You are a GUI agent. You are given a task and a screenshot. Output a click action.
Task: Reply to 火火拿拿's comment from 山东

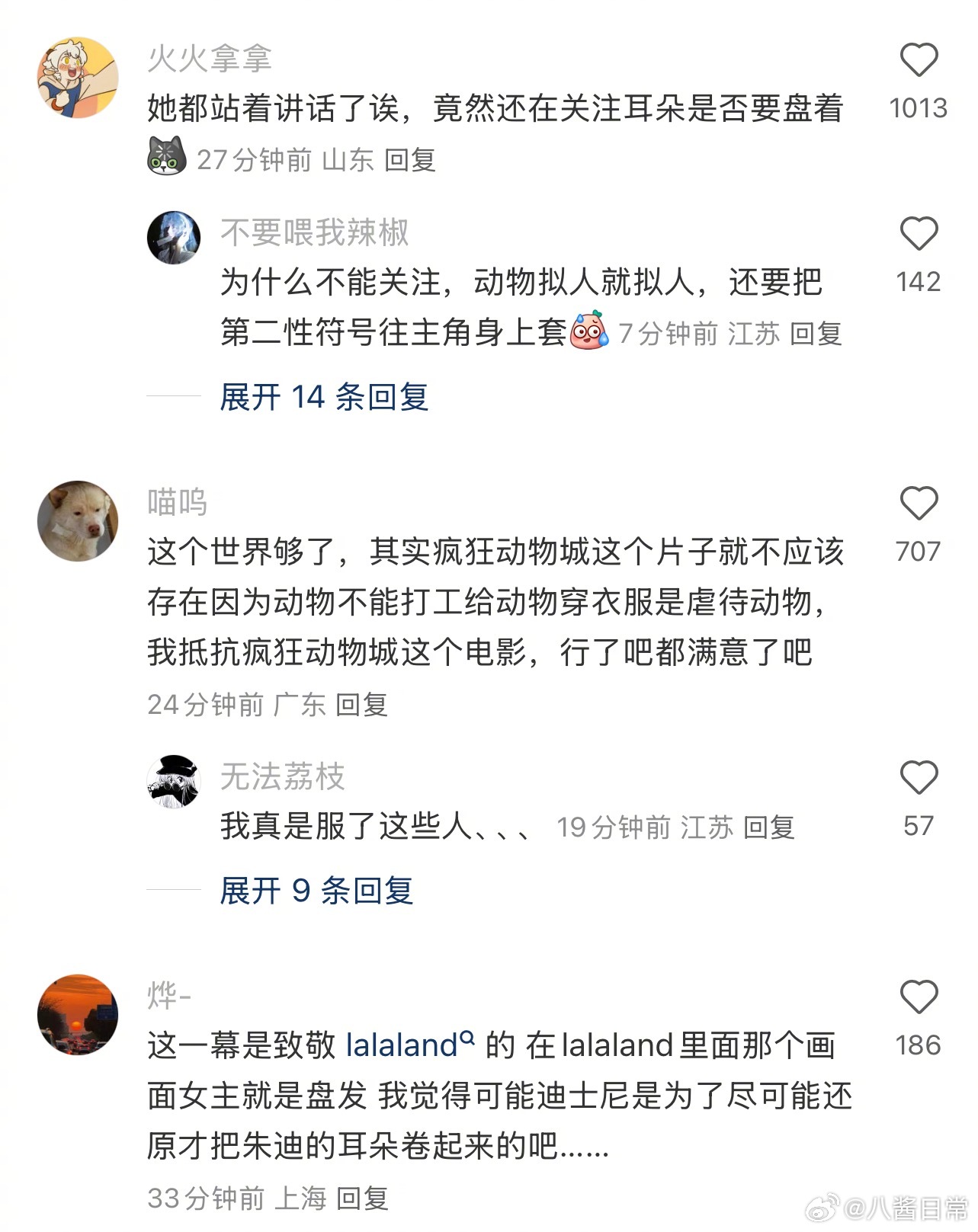[x=410, y=160]
